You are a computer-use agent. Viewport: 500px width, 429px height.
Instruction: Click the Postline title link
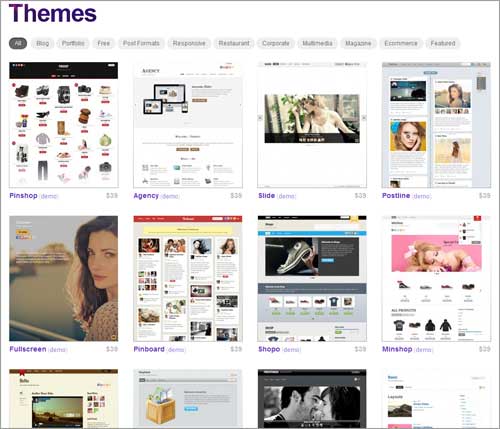point(396,196)
